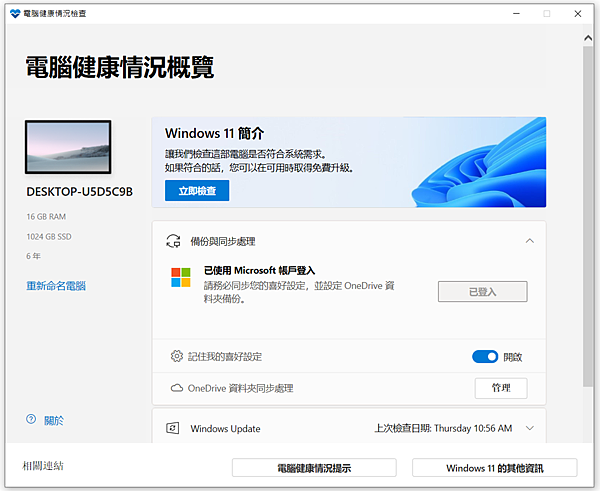Click the Windows 11 簡介 heading

coord(214,133)
